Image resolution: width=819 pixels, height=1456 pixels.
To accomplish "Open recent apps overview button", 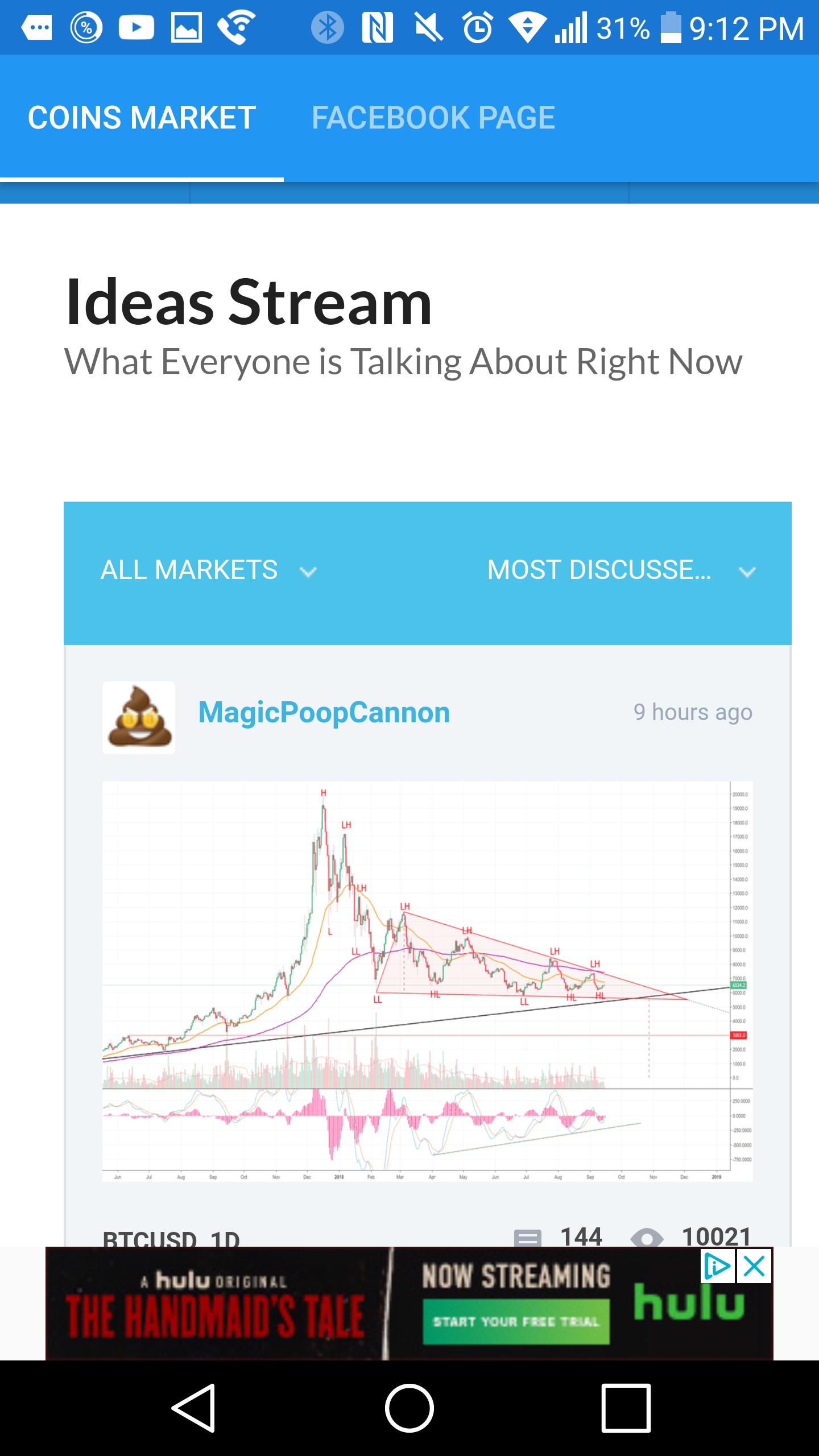I will coord(626,1408).
